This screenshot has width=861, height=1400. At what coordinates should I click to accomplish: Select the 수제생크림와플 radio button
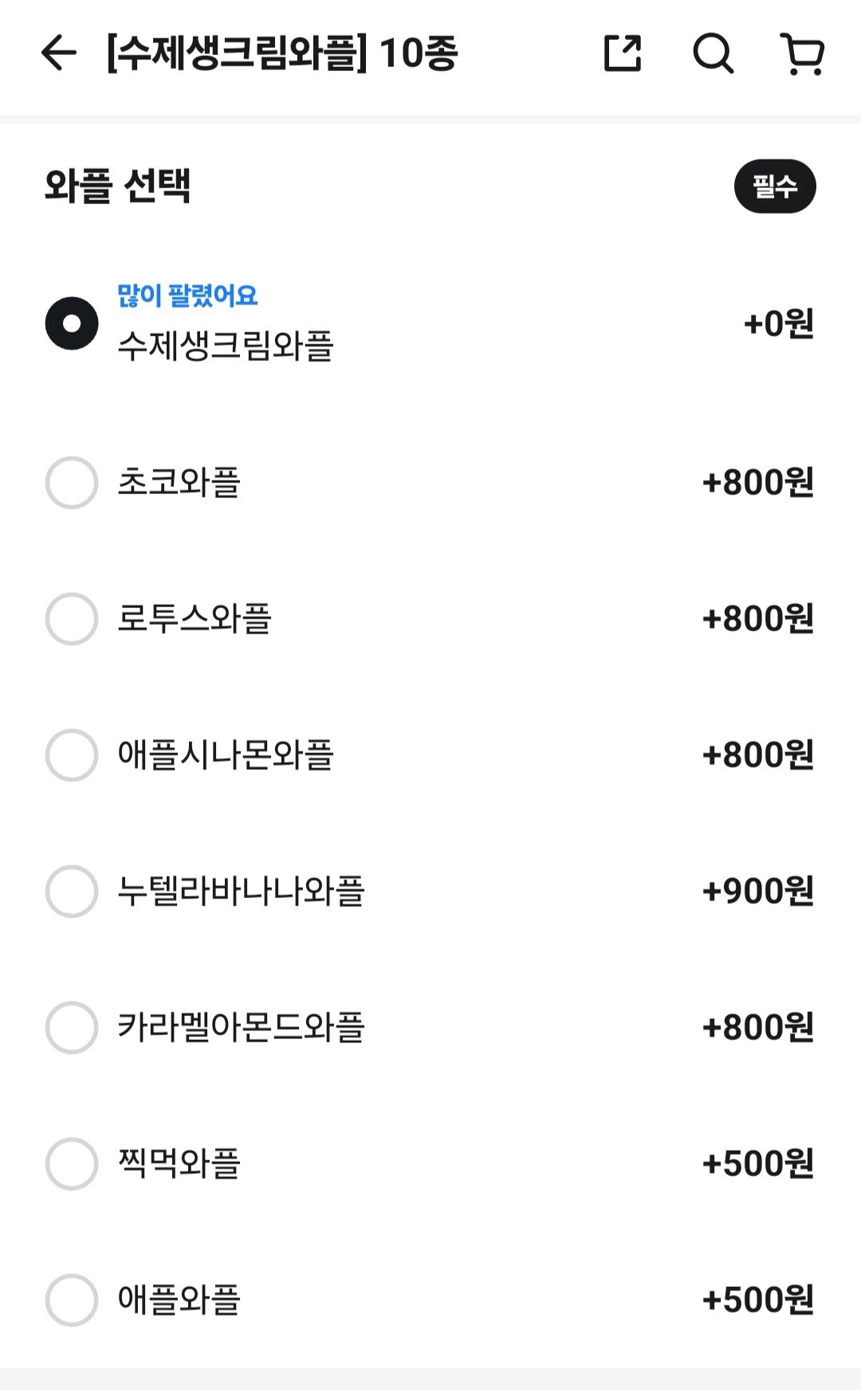pos(72,324)
